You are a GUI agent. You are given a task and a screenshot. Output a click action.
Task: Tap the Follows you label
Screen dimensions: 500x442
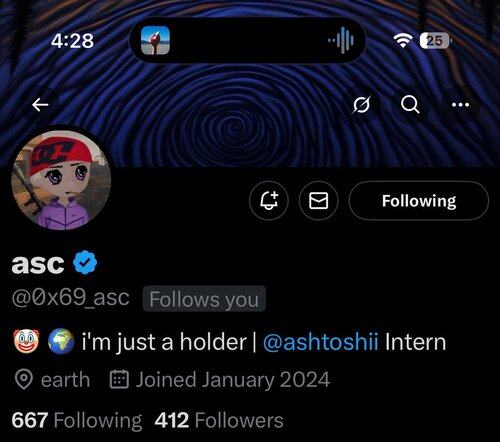click(x=204, y=299)
